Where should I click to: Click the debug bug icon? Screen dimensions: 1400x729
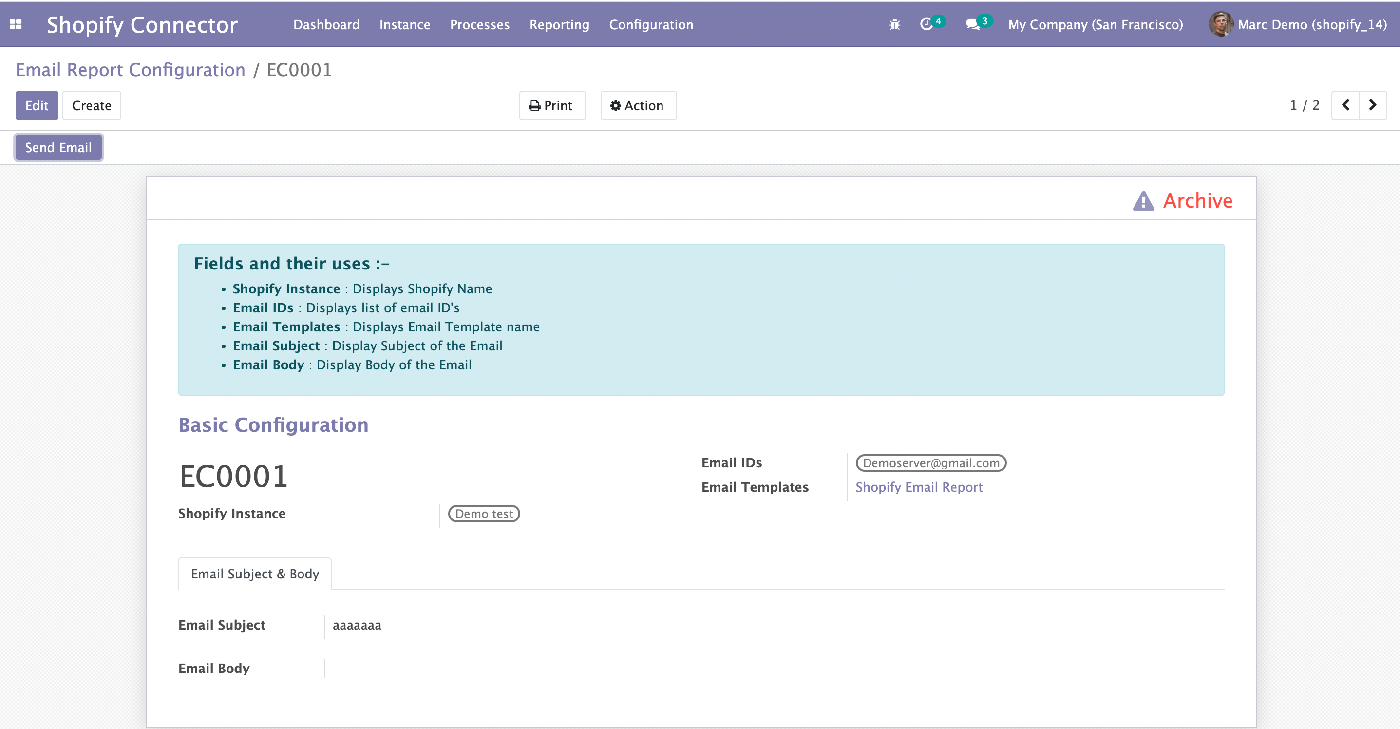pos(895,24)
